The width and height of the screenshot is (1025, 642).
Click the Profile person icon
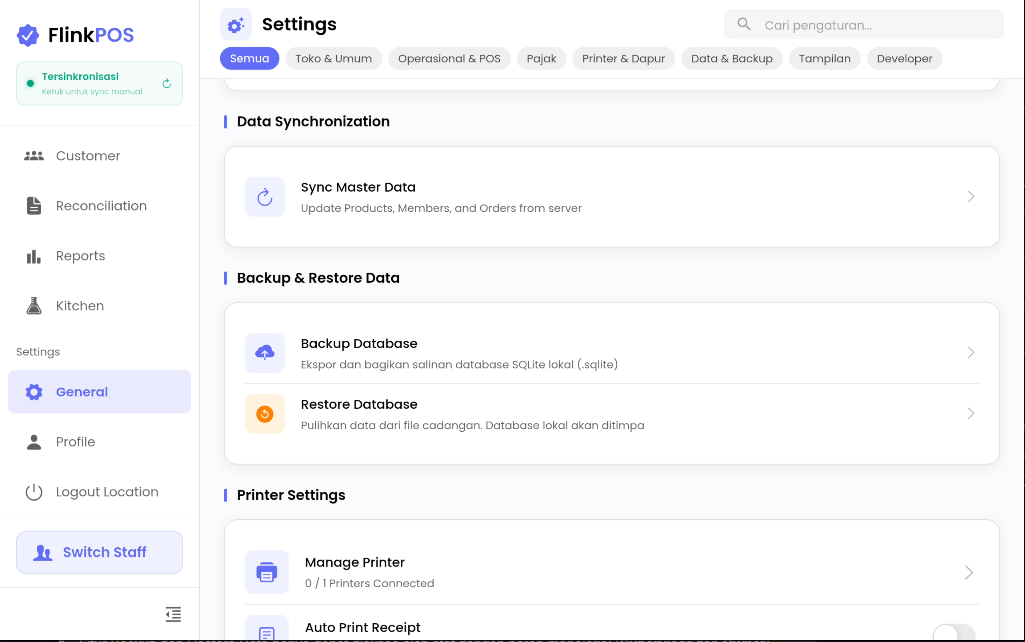tap(34, 442)
